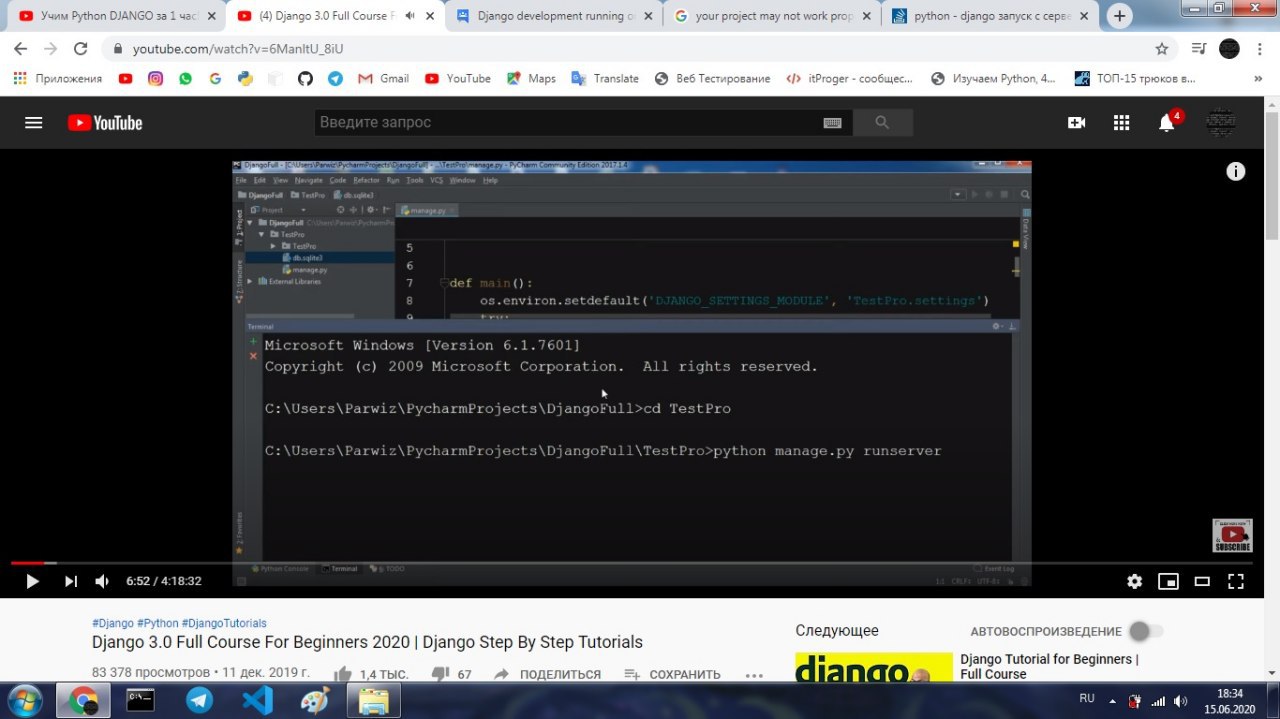Open the Windows Start menu

[x=24, y=700]
